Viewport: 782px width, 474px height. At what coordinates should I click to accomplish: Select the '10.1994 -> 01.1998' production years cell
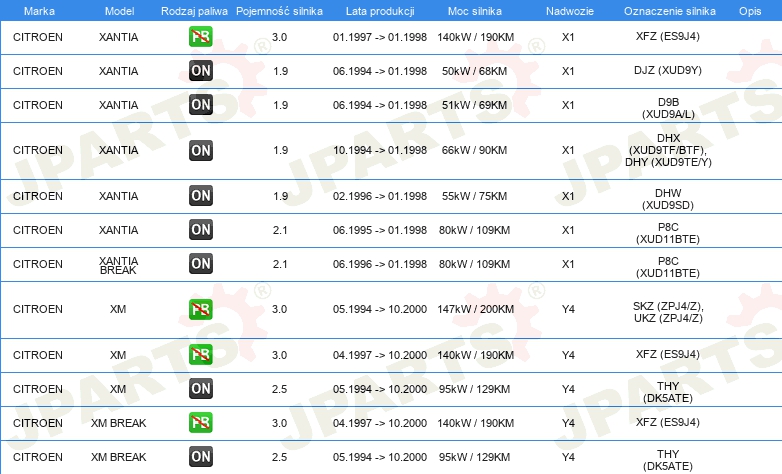(x=380, y=150)
